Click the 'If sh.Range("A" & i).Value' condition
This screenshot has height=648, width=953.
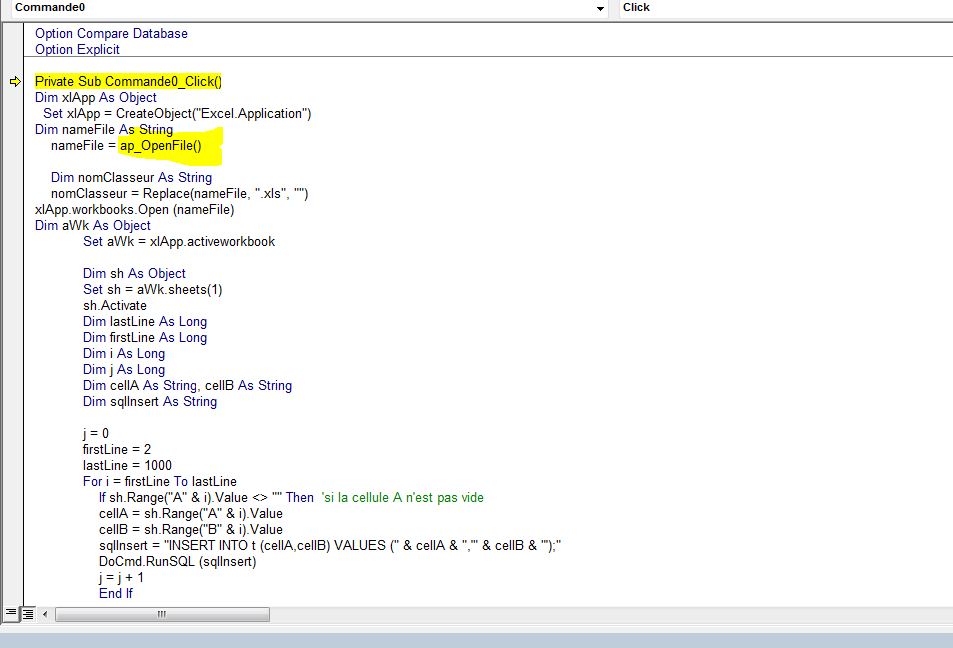[206, 497]
